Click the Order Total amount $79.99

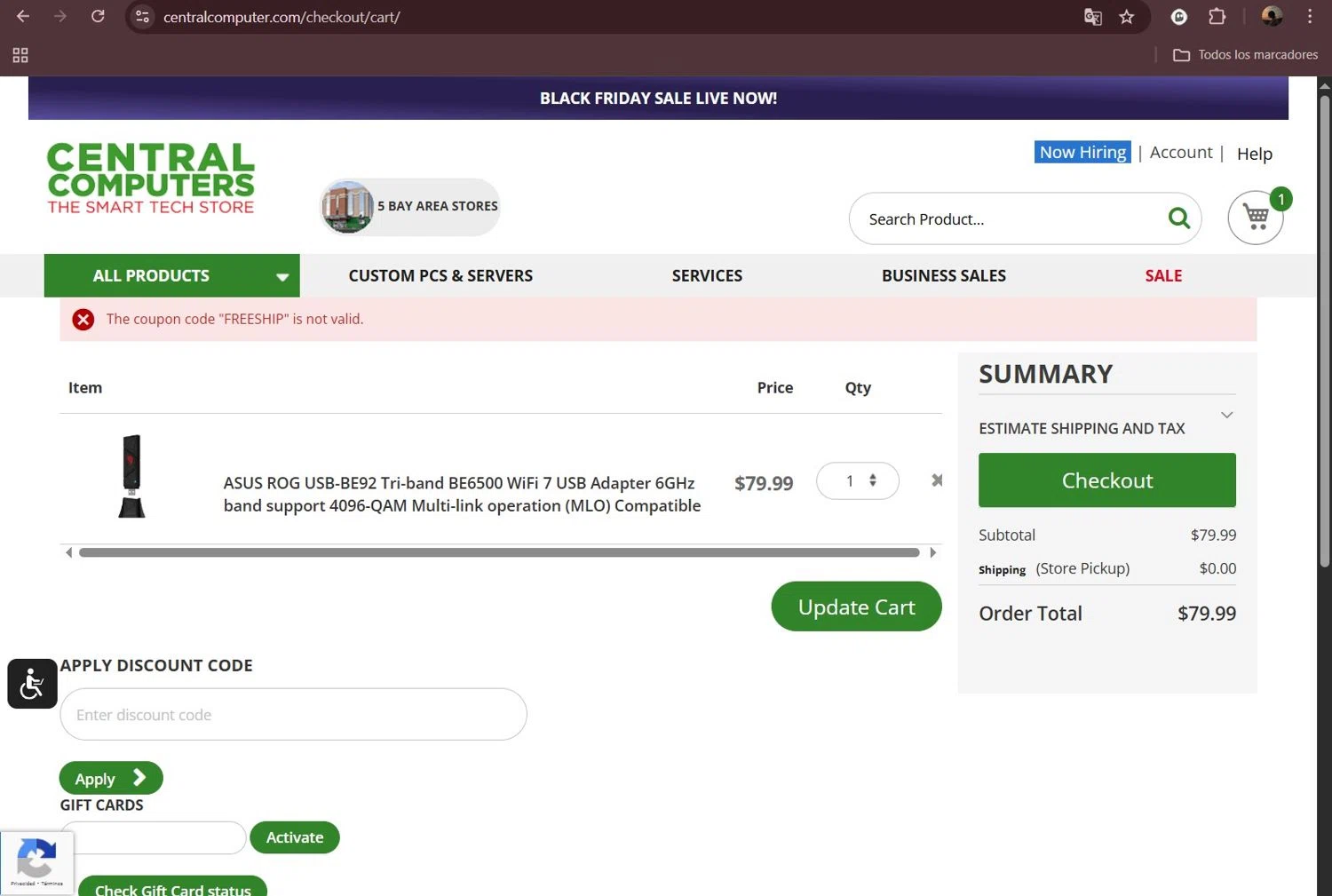click(x=1207, y=614)
